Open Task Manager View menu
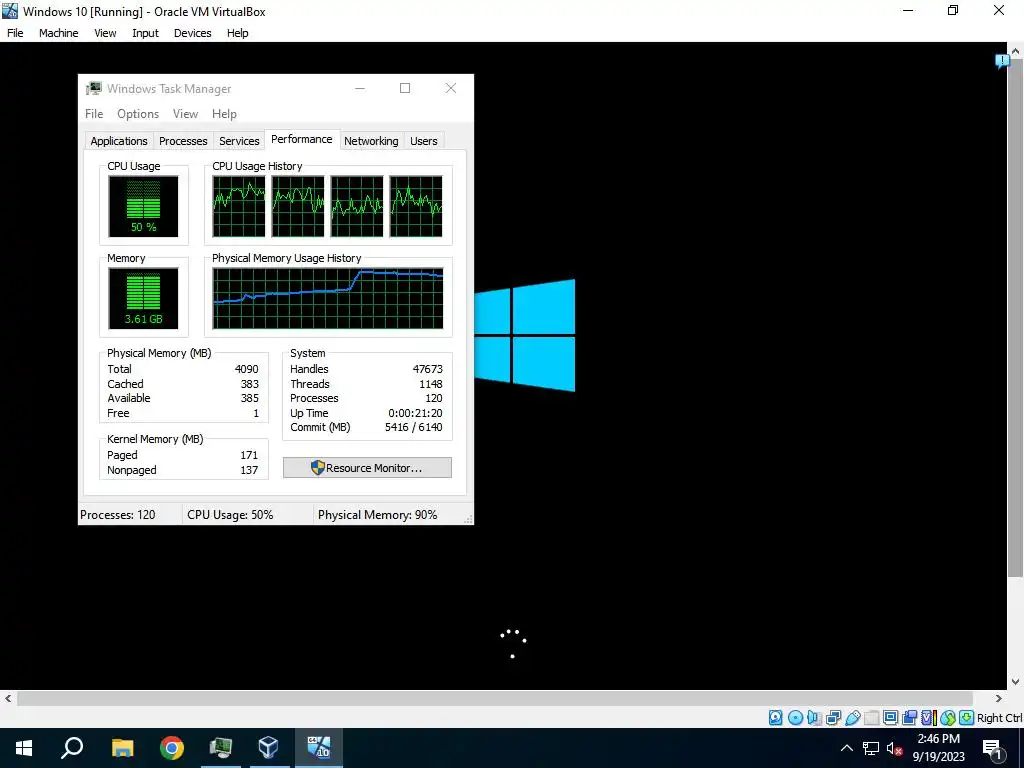Viewport: 1024px width, 768px height. coord(185,114)
